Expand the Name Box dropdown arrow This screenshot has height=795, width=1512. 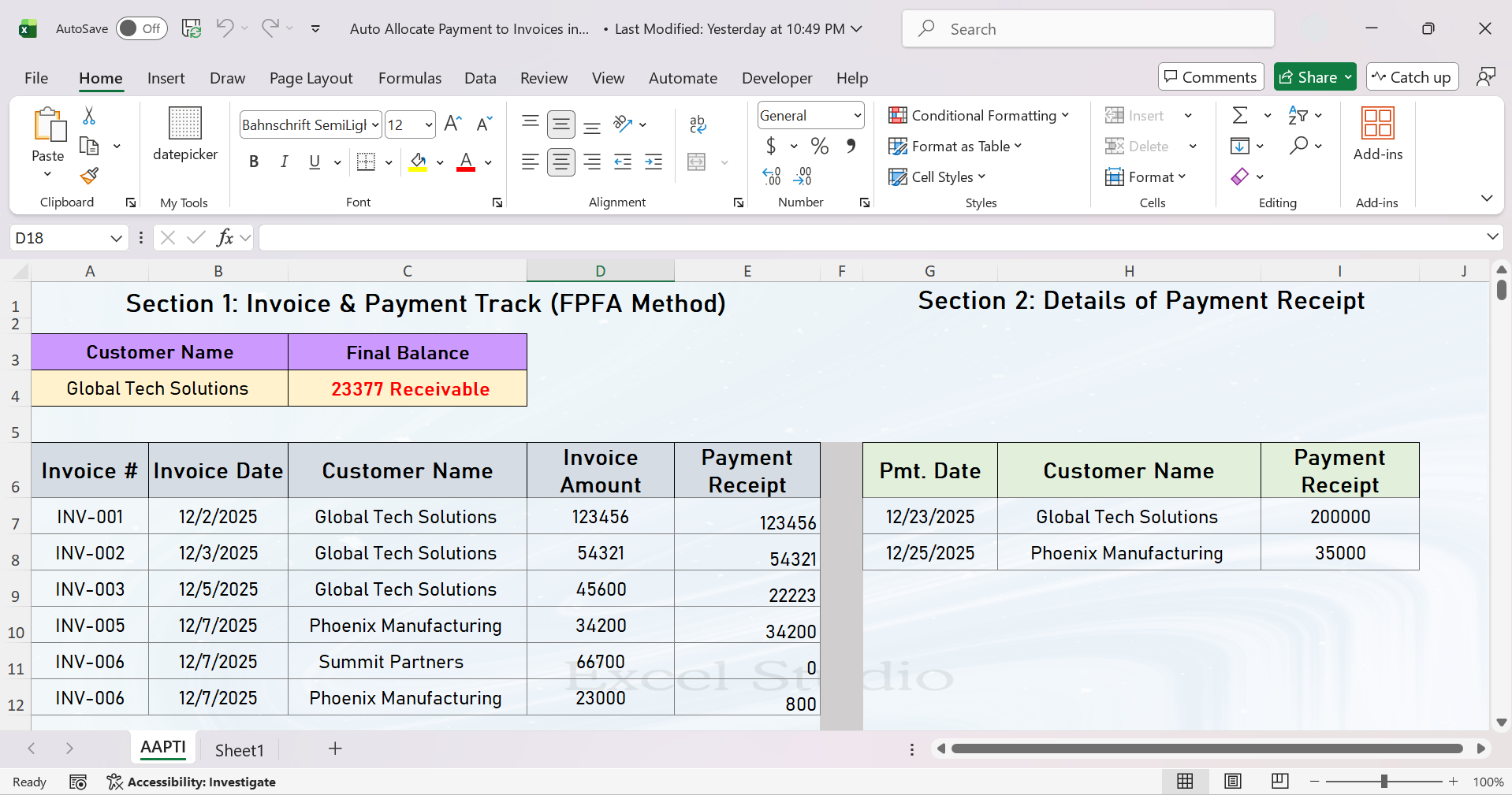pos(116,238)
